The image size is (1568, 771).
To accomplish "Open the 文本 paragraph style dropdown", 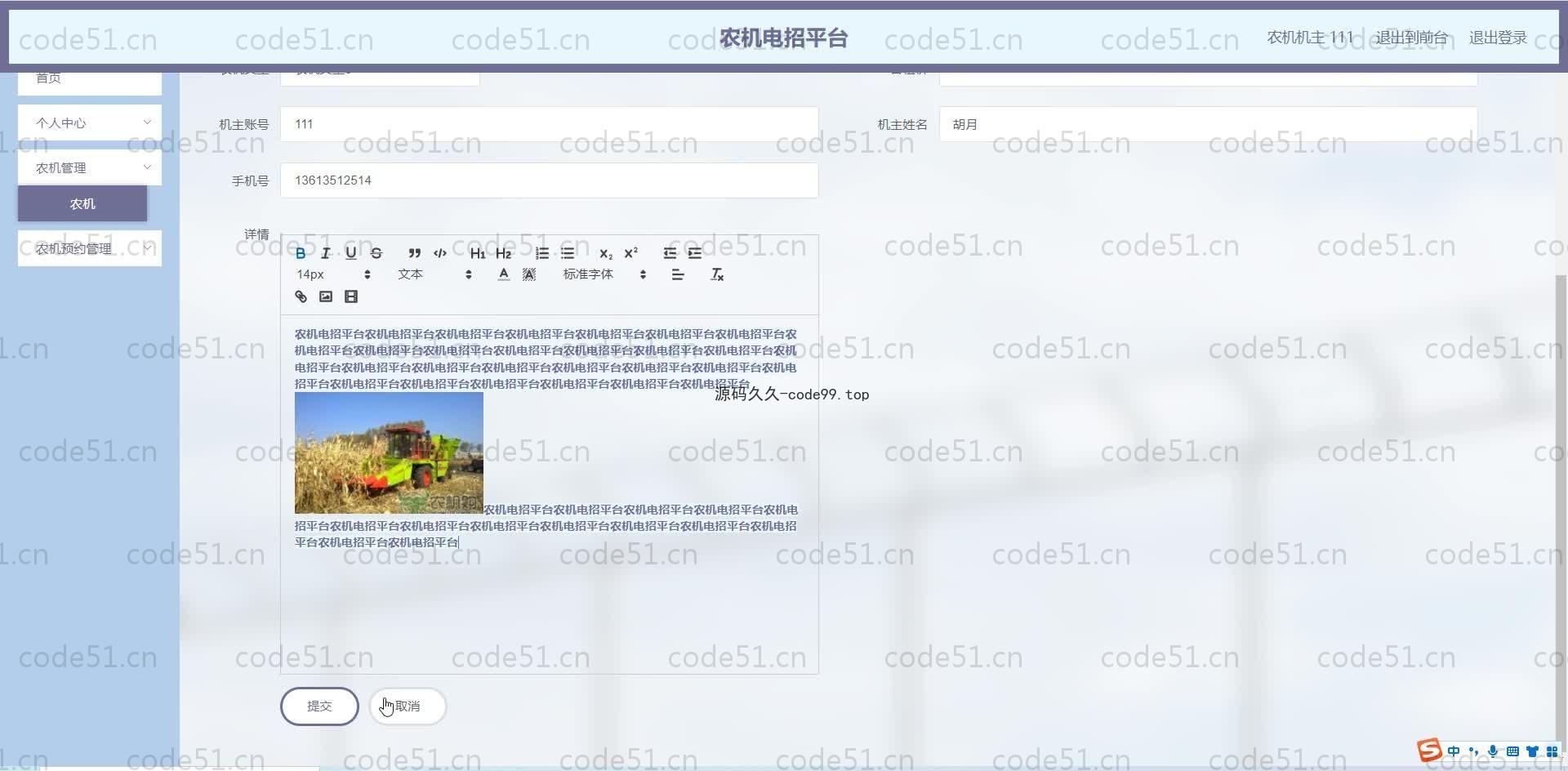I will (x=434, y=274).
